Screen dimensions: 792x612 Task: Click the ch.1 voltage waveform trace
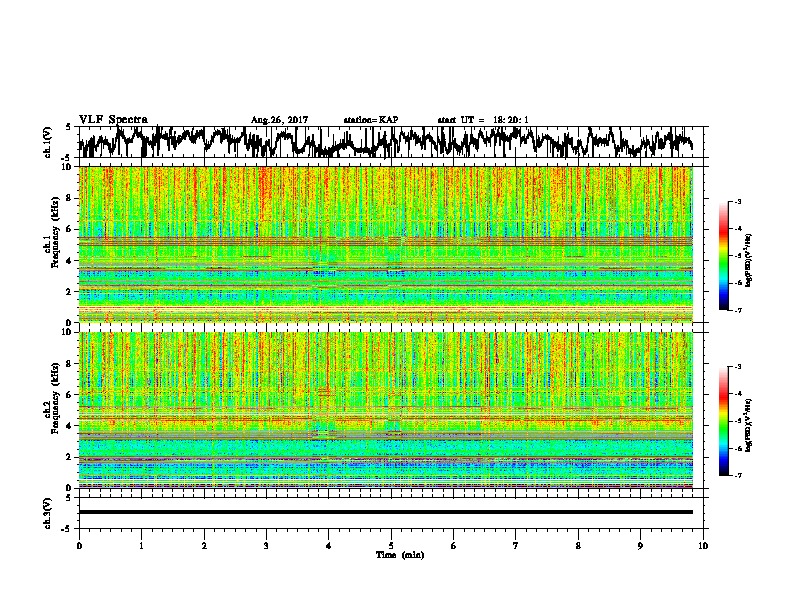385,142
